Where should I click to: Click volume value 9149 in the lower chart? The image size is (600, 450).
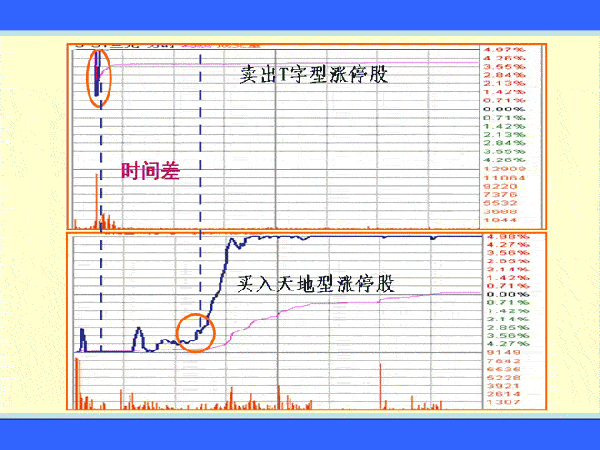click(504, 352)
